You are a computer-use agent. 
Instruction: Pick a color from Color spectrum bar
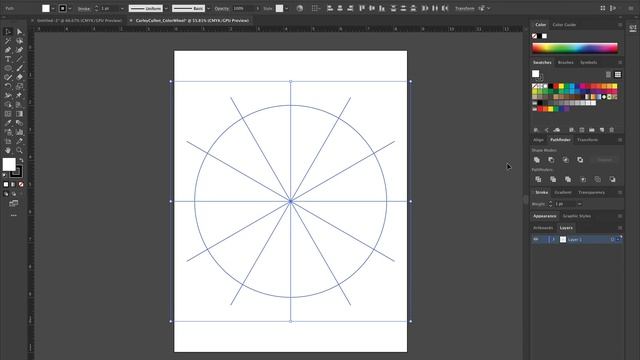click(x=575, y=48)
